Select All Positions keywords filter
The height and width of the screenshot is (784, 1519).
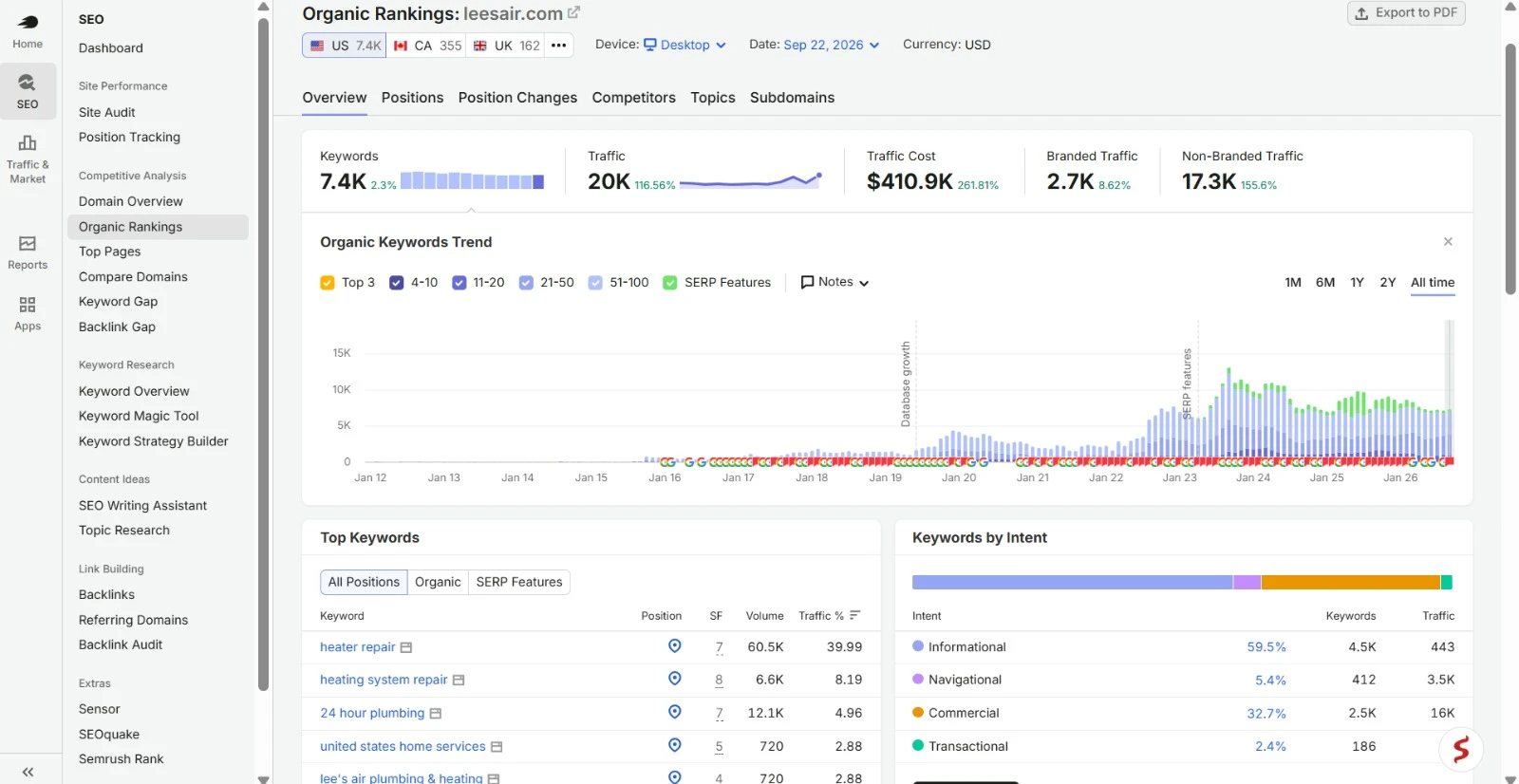(x=364, y=582)
